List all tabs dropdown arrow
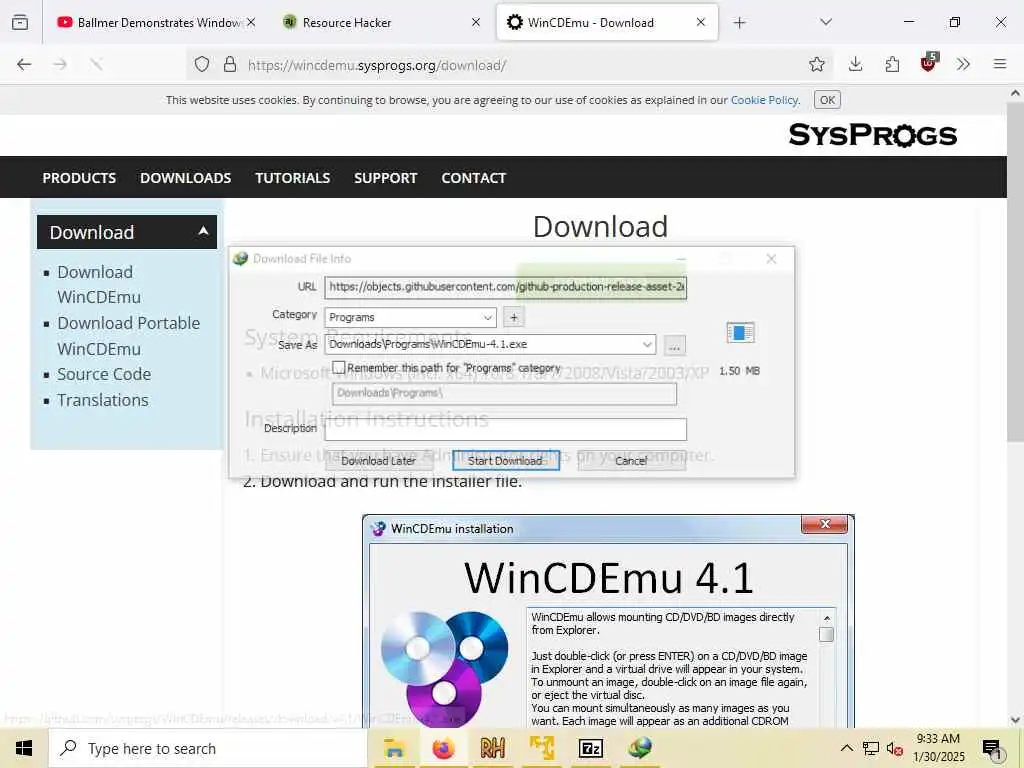 825,23
